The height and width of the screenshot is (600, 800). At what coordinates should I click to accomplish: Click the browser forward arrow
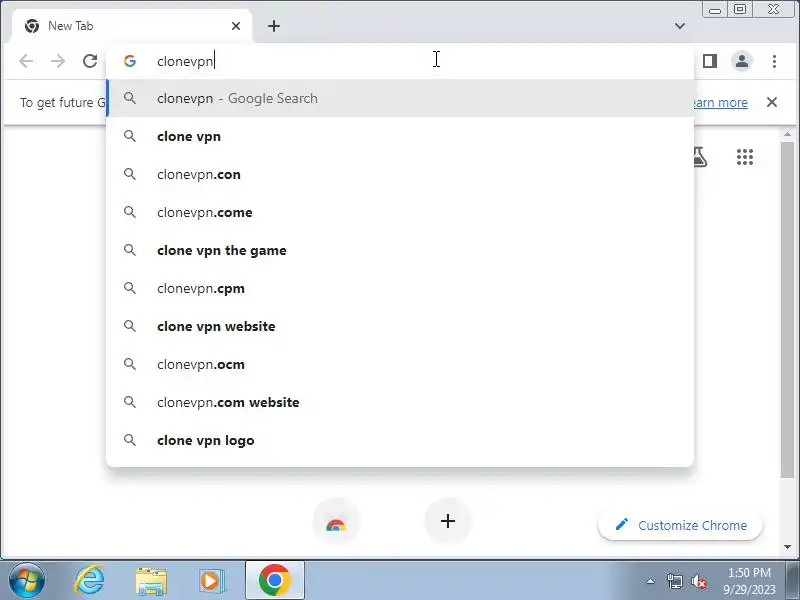click(x=58, y=61)
